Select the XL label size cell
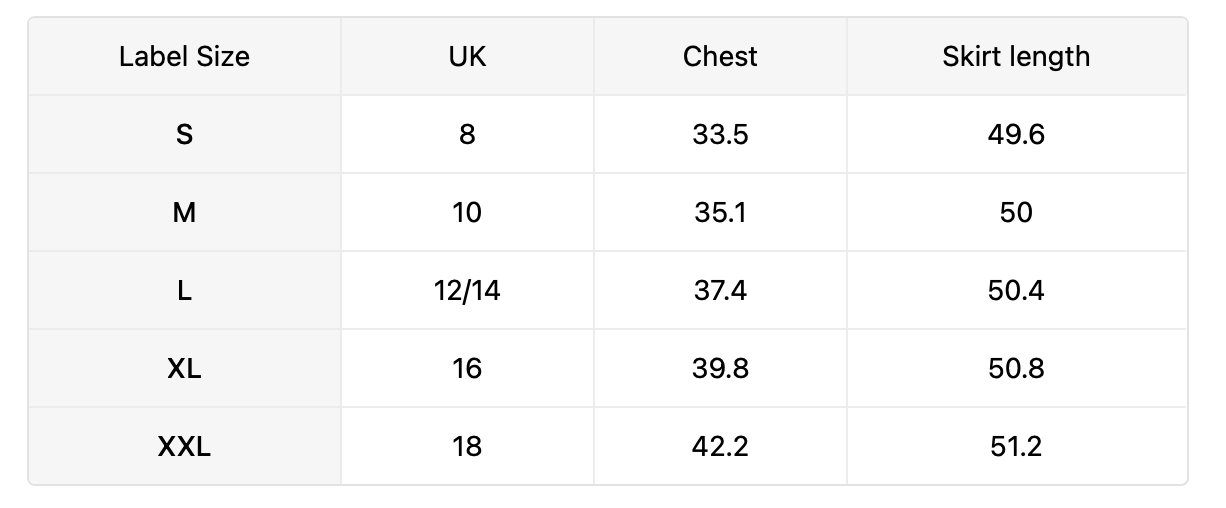This screenshot has width=1226, height=508. tap(184, 368)
